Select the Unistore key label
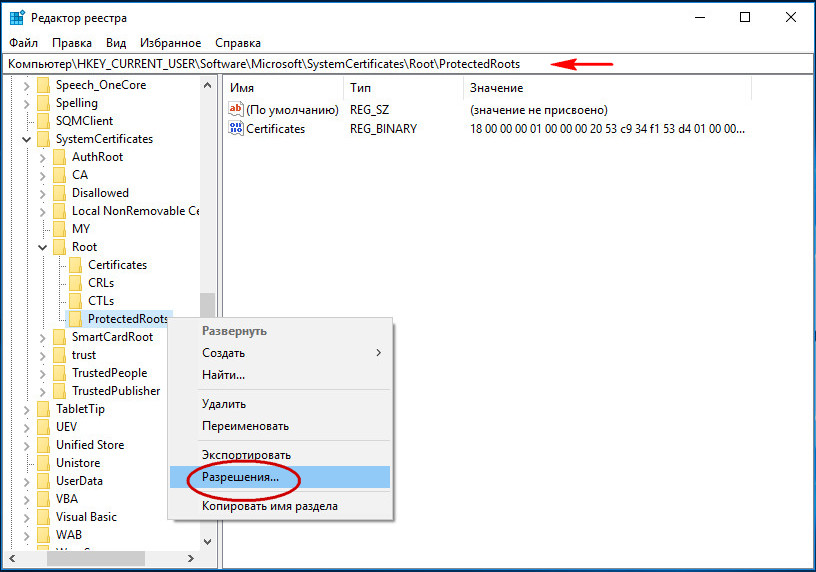 tap(78, 463)
